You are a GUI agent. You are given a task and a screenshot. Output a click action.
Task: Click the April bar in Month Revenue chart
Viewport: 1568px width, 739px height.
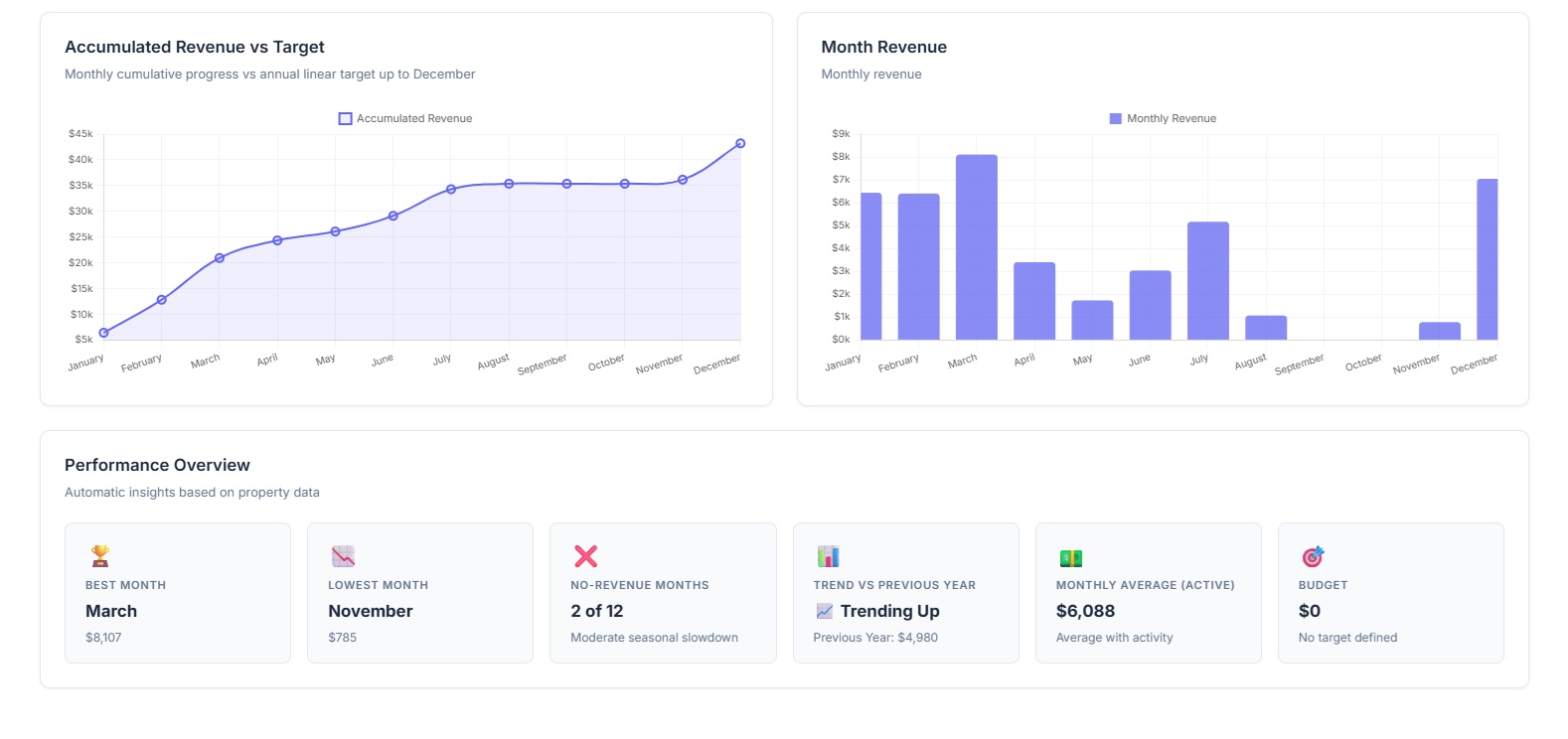[x=1034, y=301]
